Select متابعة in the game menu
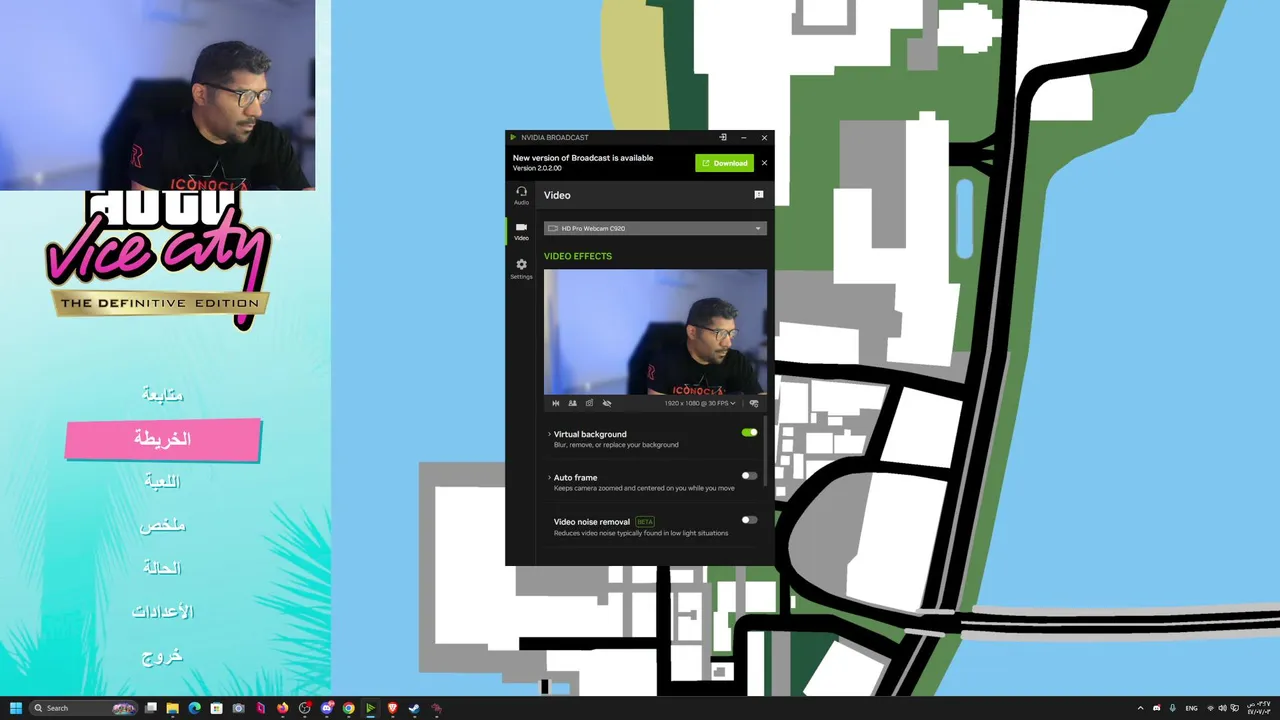 163,394
